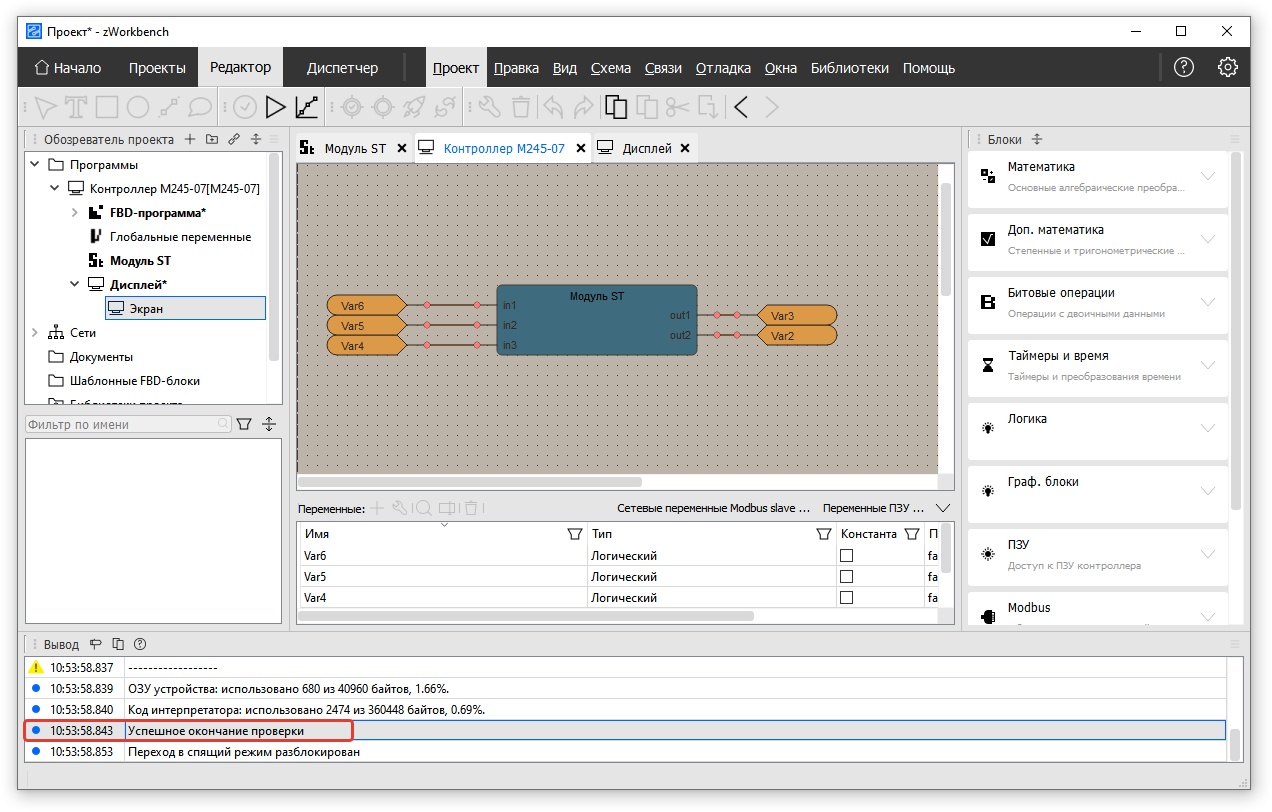Expand the FBD-программа tree node
This screenshot has height=812, width=1272.
(x=75, y=213)
